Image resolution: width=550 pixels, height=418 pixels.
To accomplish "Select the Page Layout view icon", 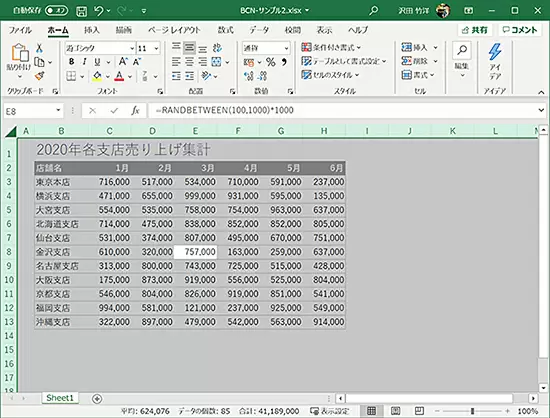I will (395, 411).
